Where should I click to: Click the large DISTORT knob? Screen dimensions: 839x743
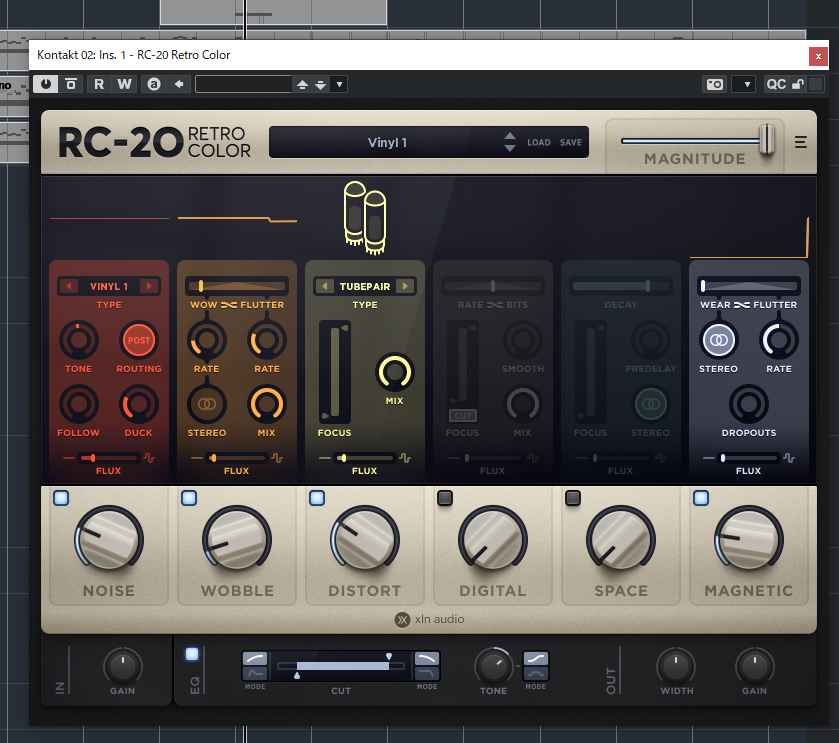click(x=365, y=538)
